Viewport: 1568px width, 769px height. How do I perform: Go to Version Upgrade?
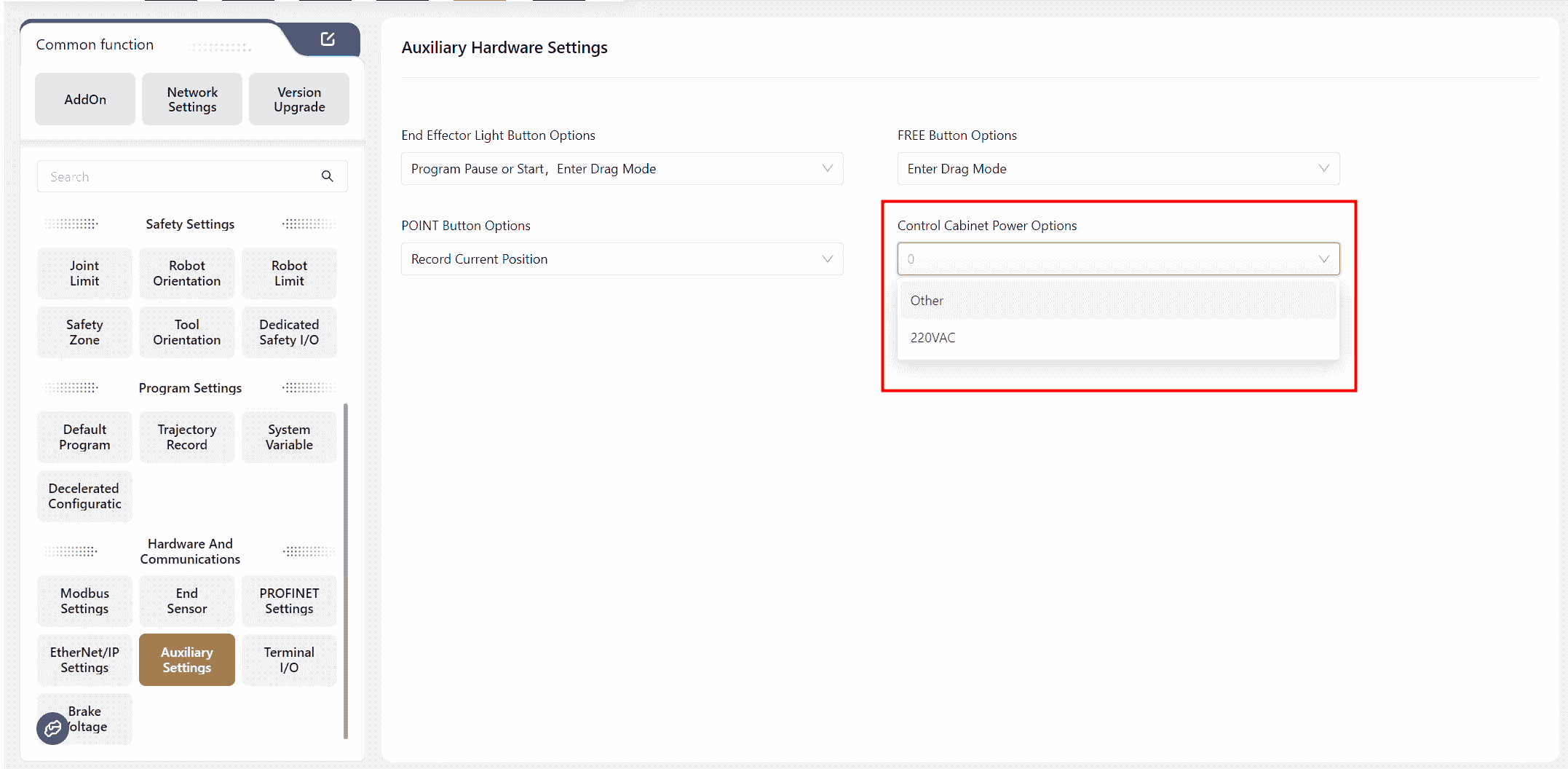click(299, 100)
